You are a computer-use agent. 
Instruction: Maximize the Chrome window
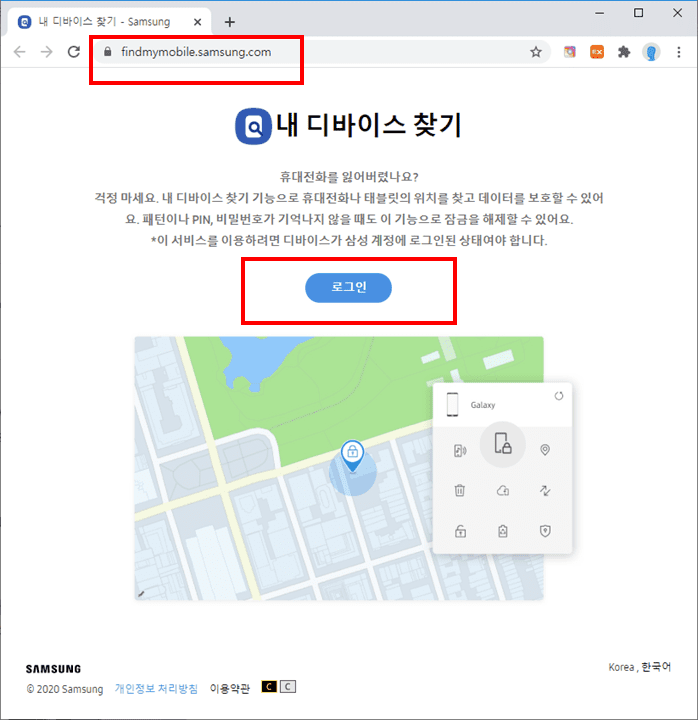(638, 13)
